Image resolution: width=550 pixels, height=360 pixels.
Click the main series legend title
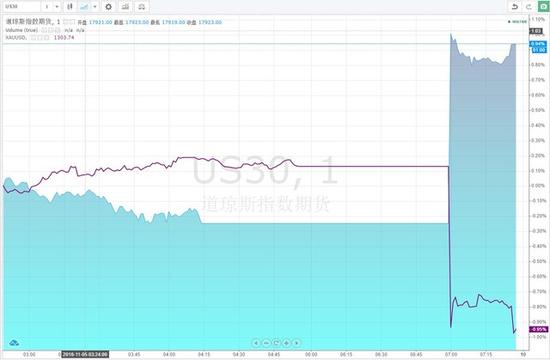pos(33,22)
